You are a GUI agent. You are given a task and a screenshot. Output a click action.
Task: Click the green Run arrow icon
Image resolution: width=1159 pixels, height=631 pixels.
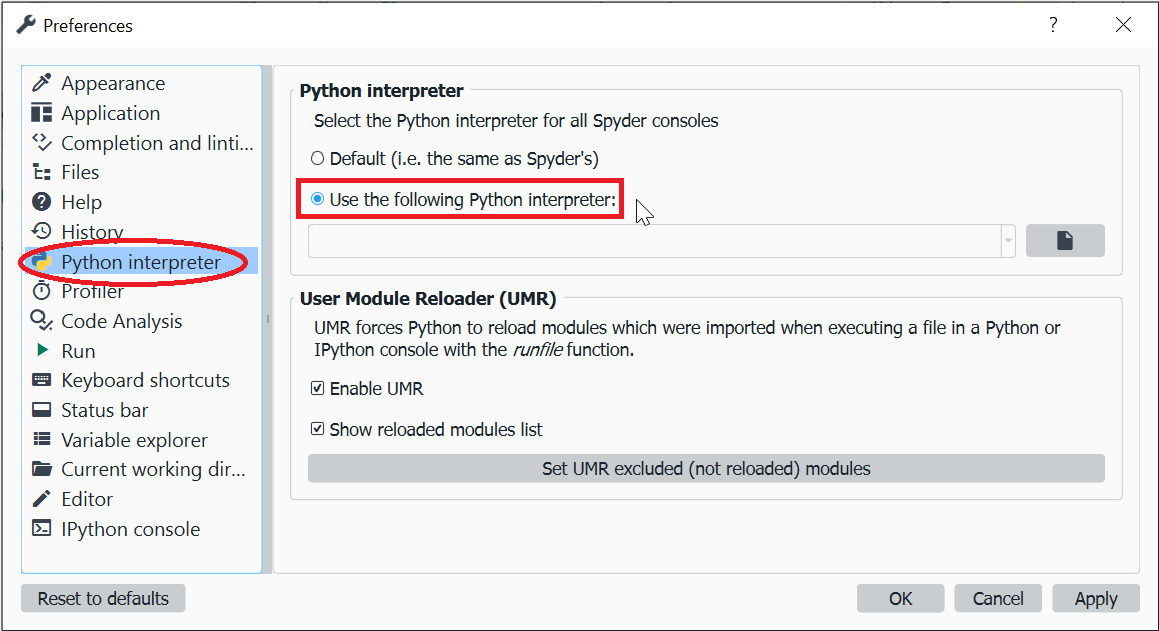[42, 350]
